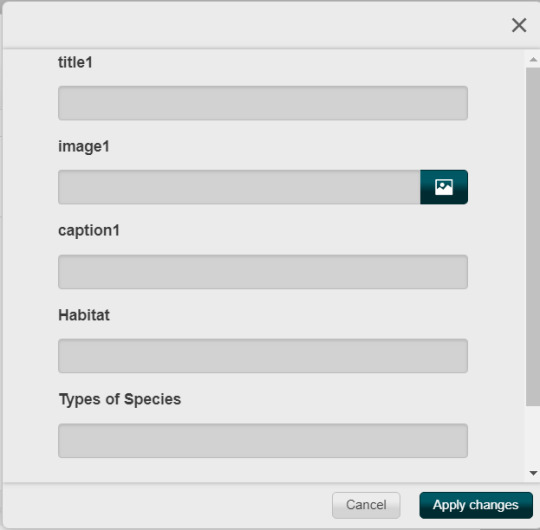Click the scrollbar down arrow
Screen dimensions: 540x530
click(533, 473)
